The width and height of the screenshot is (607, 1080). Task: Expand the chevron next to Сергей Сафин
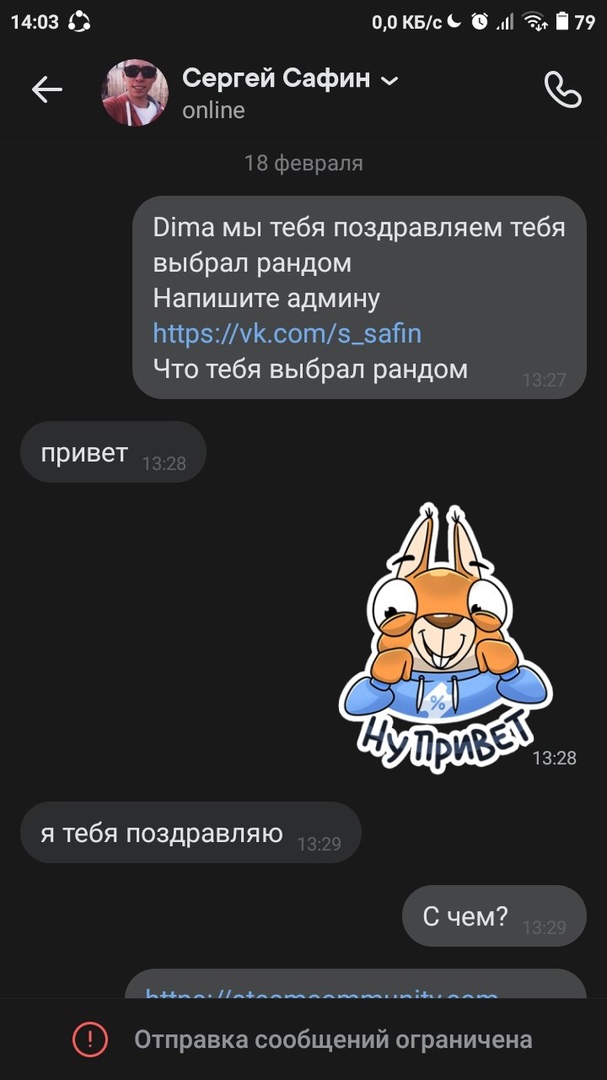[x=390, y=81]
